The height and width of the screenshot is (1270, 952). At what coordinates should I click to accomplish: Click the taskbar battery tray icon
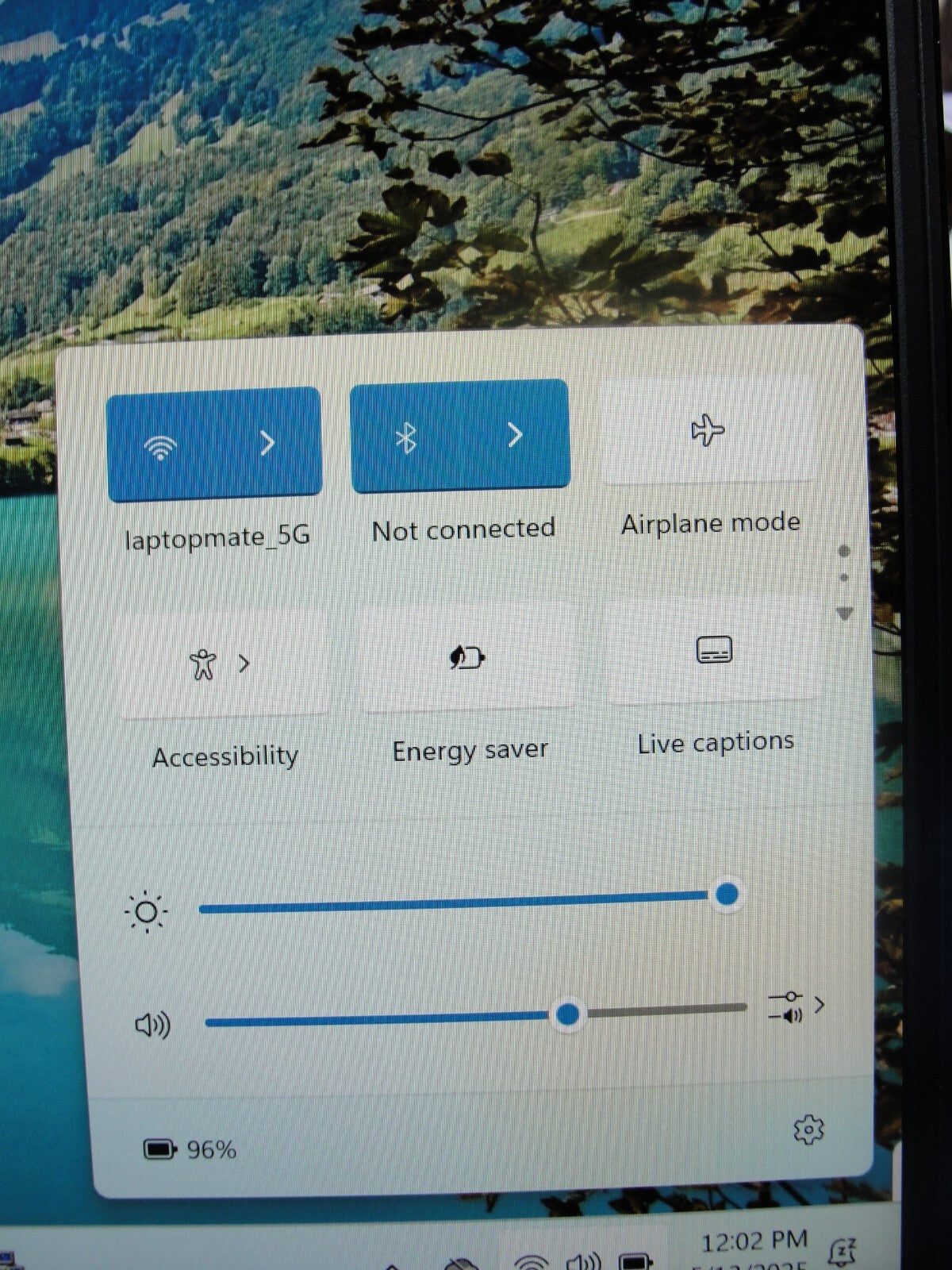[635, 1262]
